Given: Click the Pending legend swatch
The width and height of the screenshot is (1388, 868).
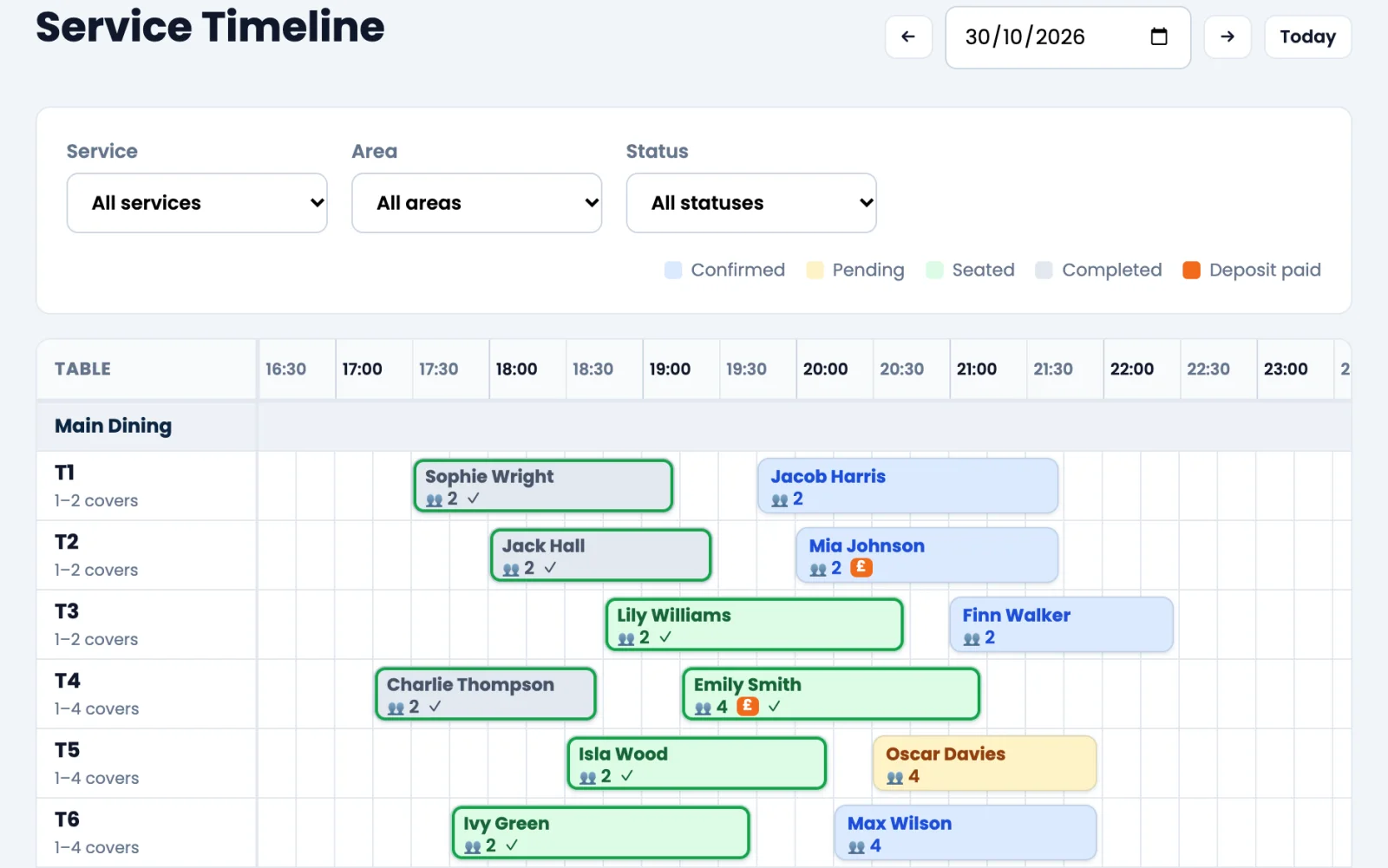Looking at the screenshot, I should (x=815, y=270).
